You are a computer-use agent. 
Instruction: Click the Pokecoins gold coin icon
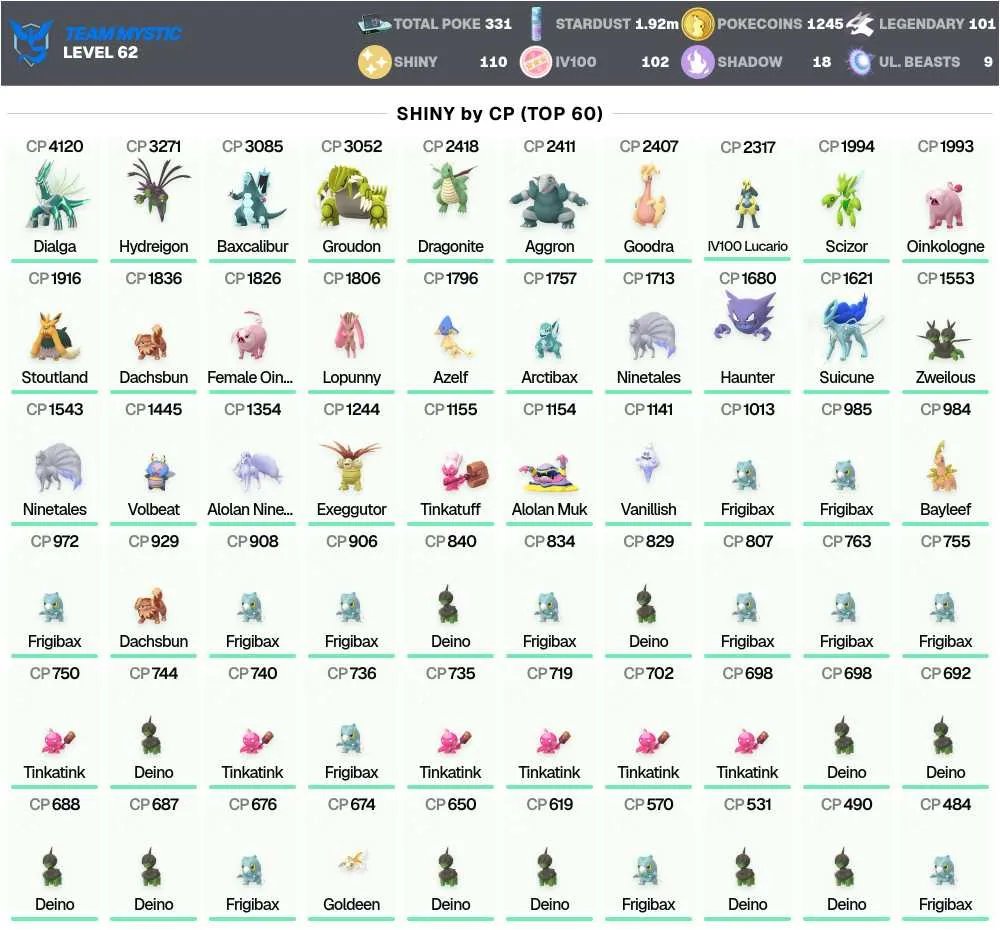coord(697,24)
